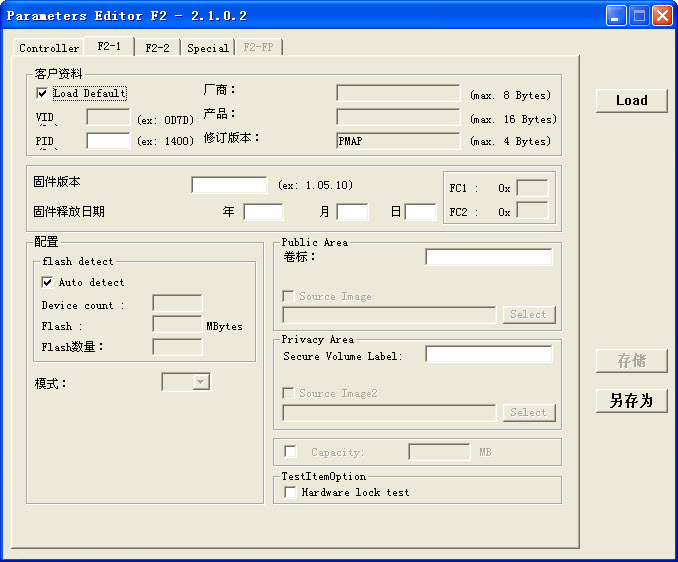Expand the 模式 dropdown list
678x562 pixels.
200,382
